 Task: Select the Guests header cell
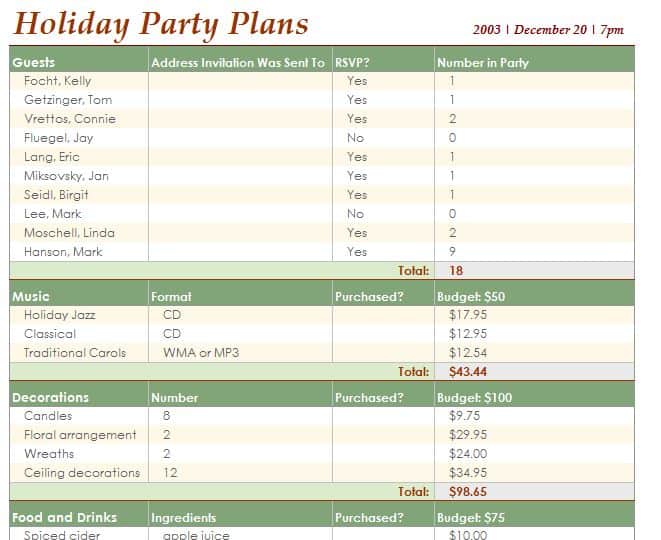pyautogui.click(x=79, y=62)
